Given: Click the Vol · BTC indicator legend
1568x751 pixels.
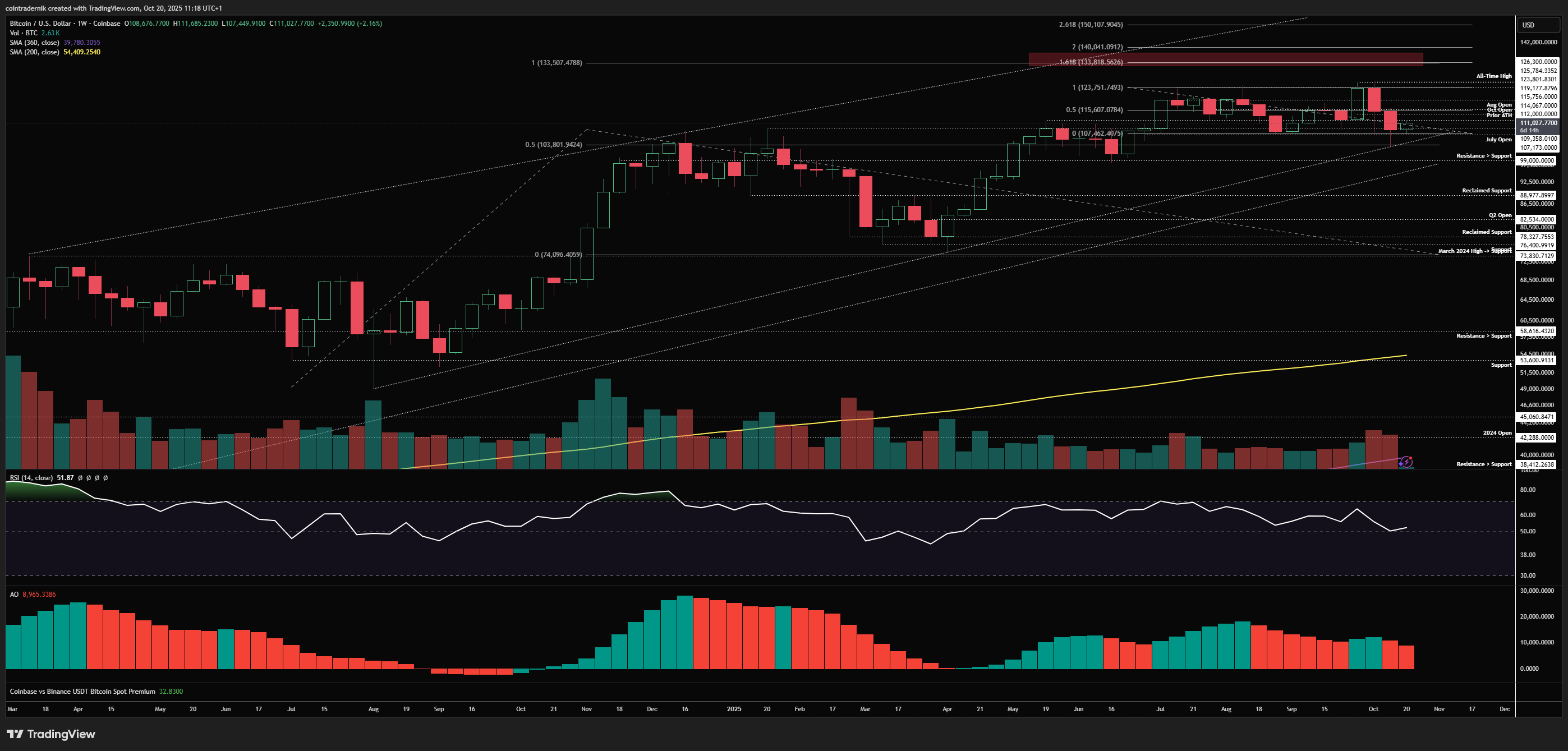Looking at the screenshot, I should (x=24, y=33).
